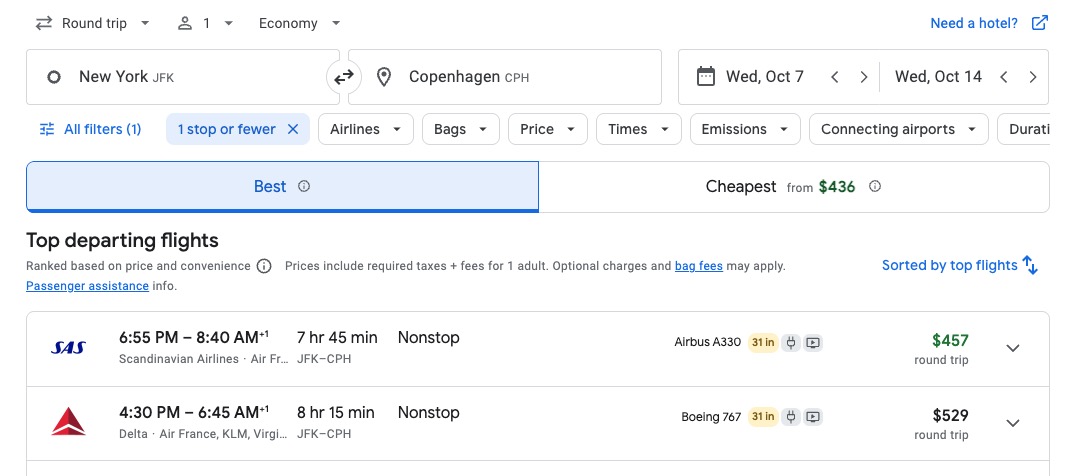1079x476 pixels.
Task: Click video entertainment icon on SAS flight
Action: (813, 342)
